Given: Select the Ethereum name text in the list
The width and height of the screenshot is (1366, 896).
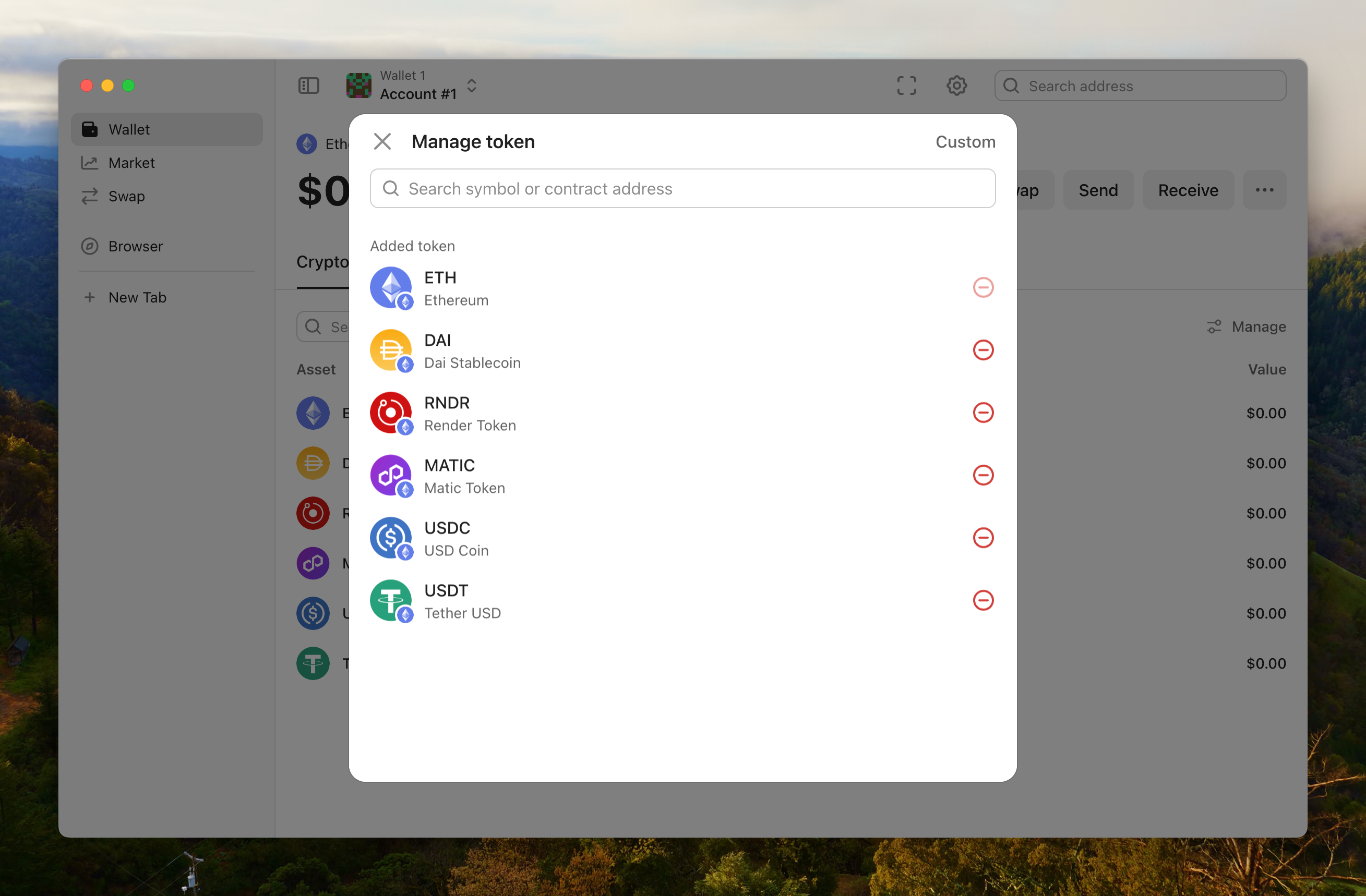Looking at the screenshot, I should pos(456,300).
